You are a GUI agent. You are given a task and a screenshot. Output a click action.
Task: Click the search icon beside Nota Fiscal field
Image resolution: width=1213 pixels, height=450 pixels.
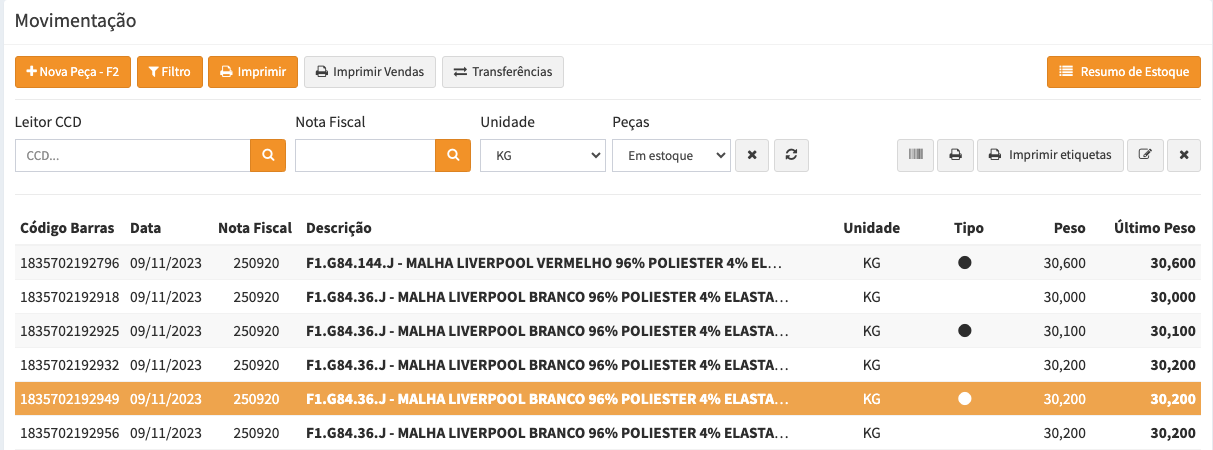click(452, 155)
